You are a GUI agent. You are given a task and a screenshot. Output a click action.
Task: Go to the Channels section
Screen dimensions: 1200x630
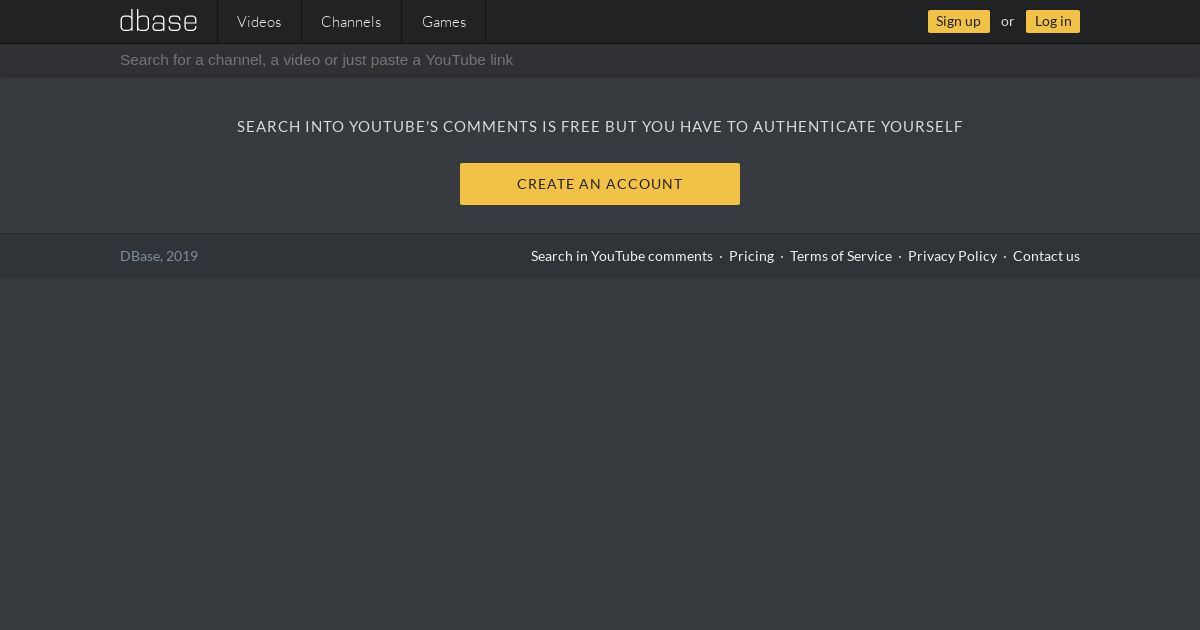(351, 21)
